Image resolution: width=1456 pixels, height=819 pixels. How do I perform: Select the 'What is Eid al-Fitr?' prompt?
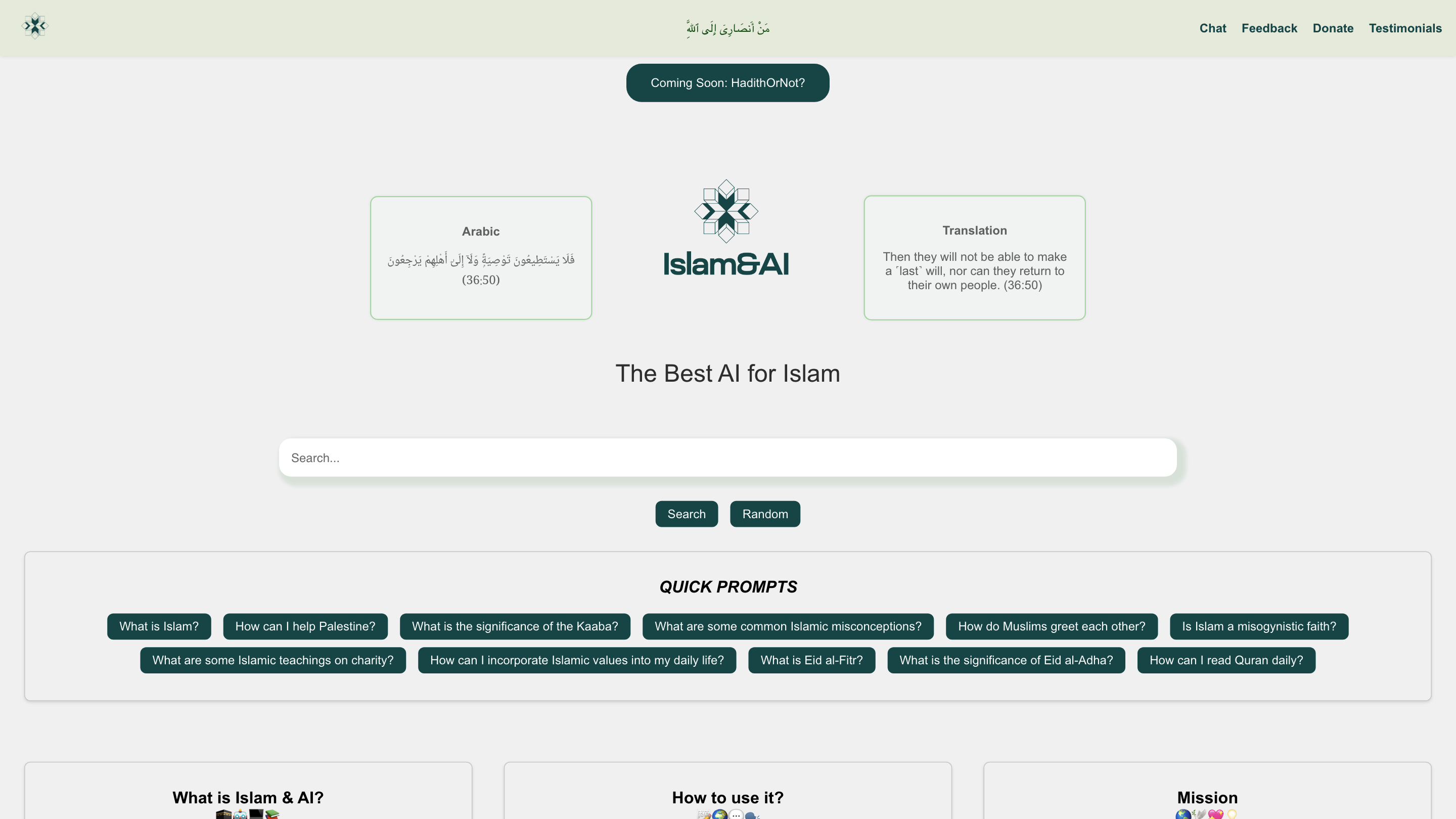[x=811, y=660]
